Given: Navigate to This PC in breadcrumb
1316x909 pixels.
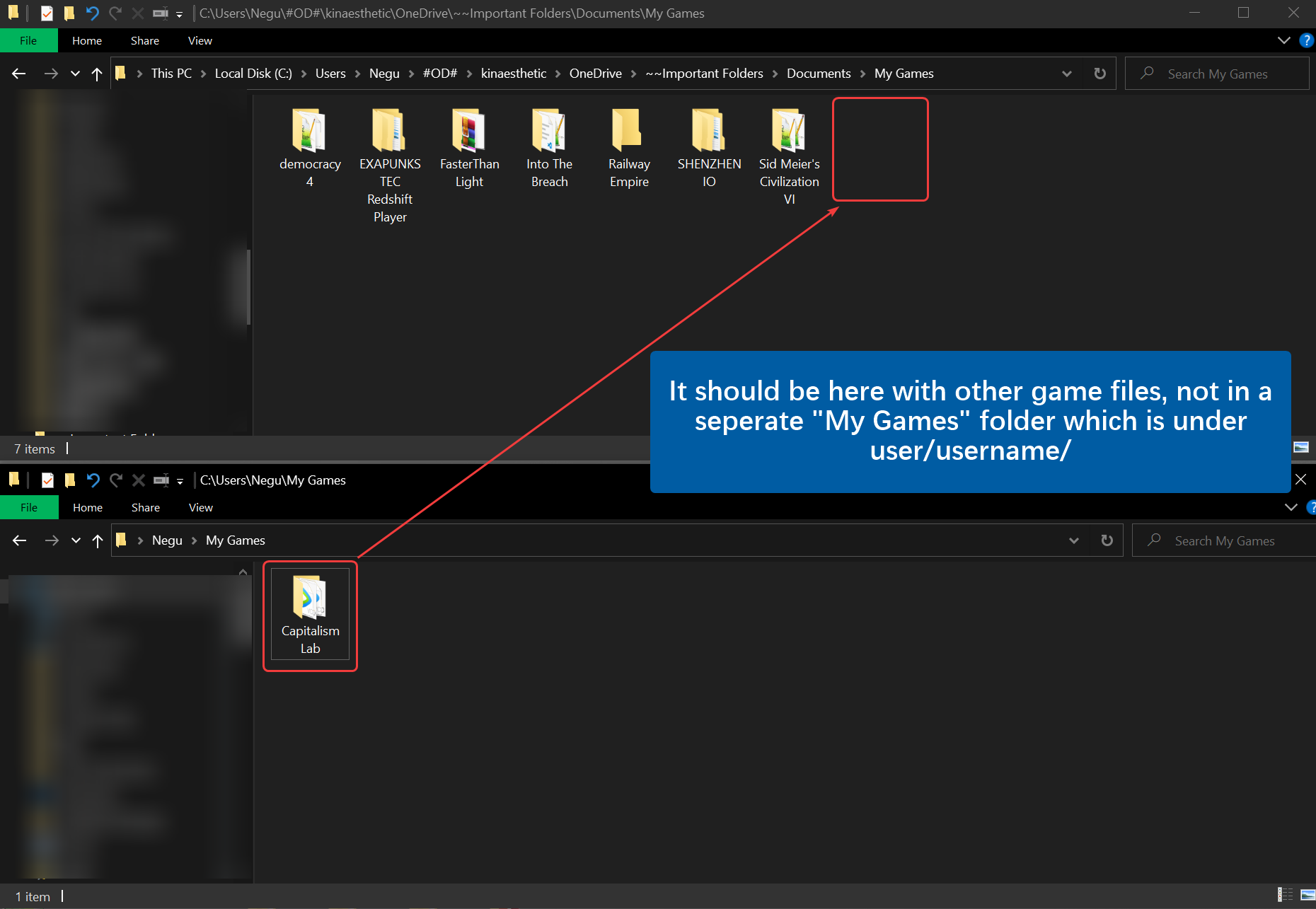Looking at the screenshot, I should coord(171,74).
